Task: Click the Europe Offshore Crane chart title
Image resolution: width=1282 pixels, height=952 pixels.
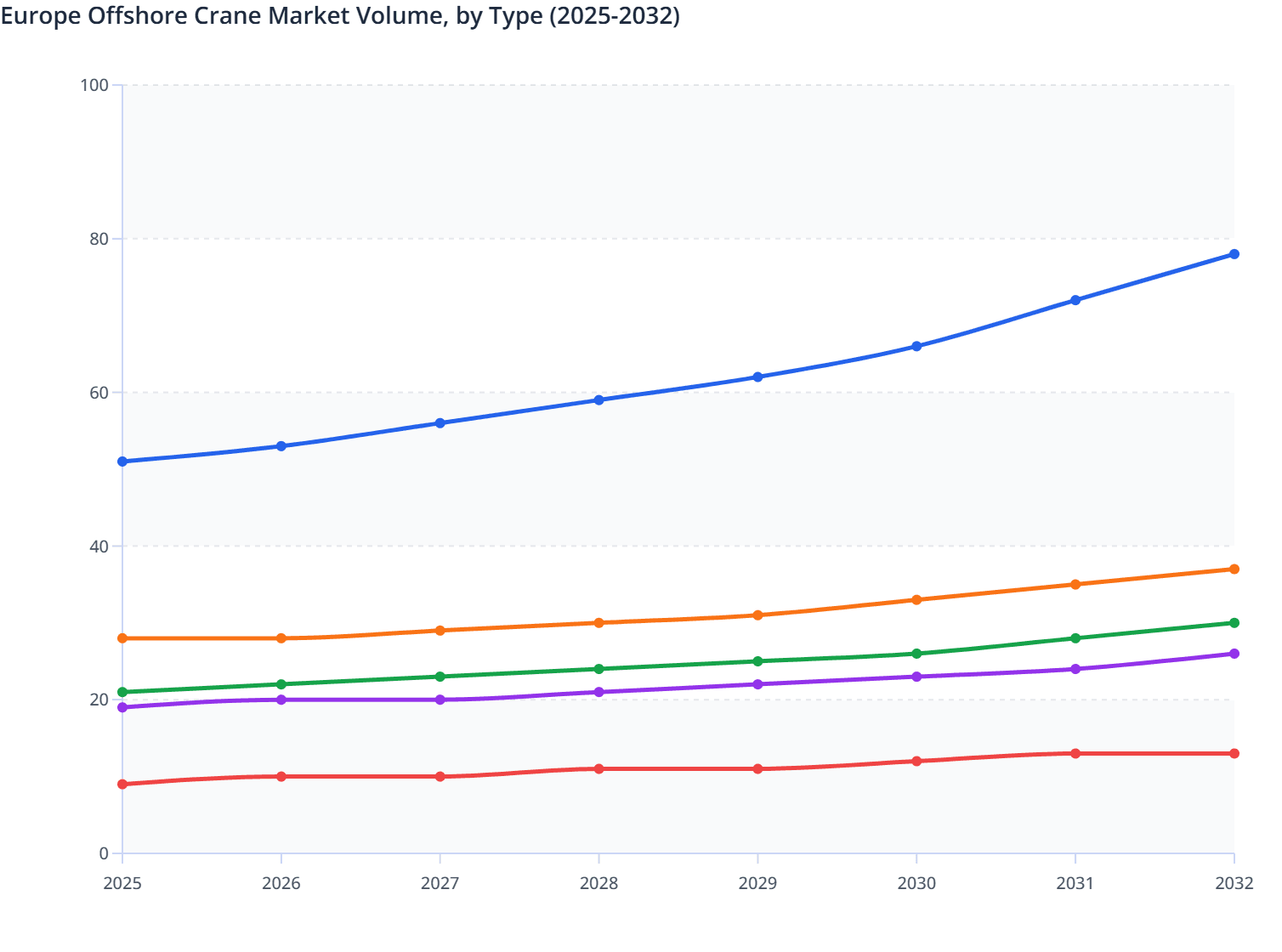Action: point(340,16)
